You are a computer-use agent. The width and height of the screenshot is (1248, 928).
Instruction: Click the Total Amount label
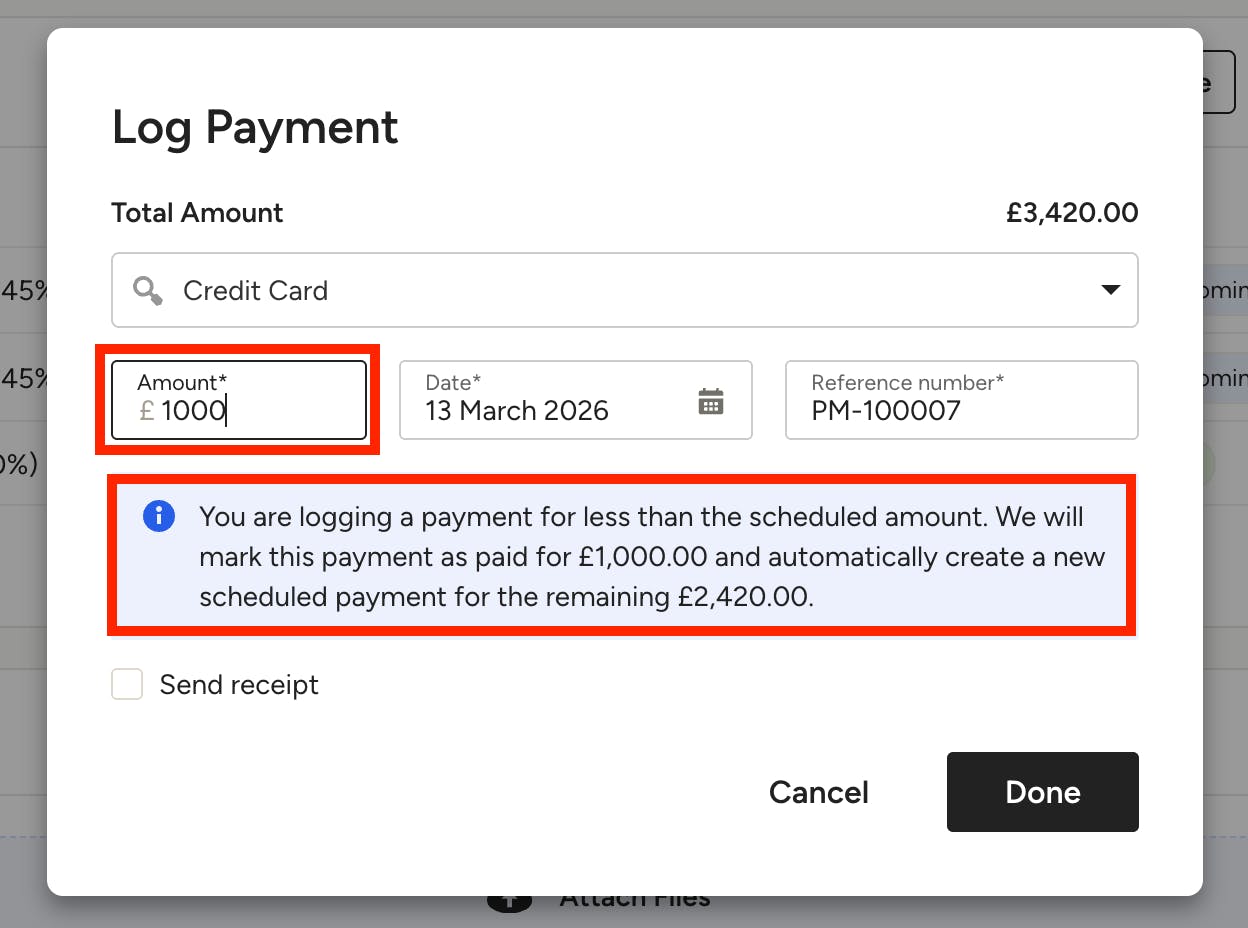tap(197, 213)
